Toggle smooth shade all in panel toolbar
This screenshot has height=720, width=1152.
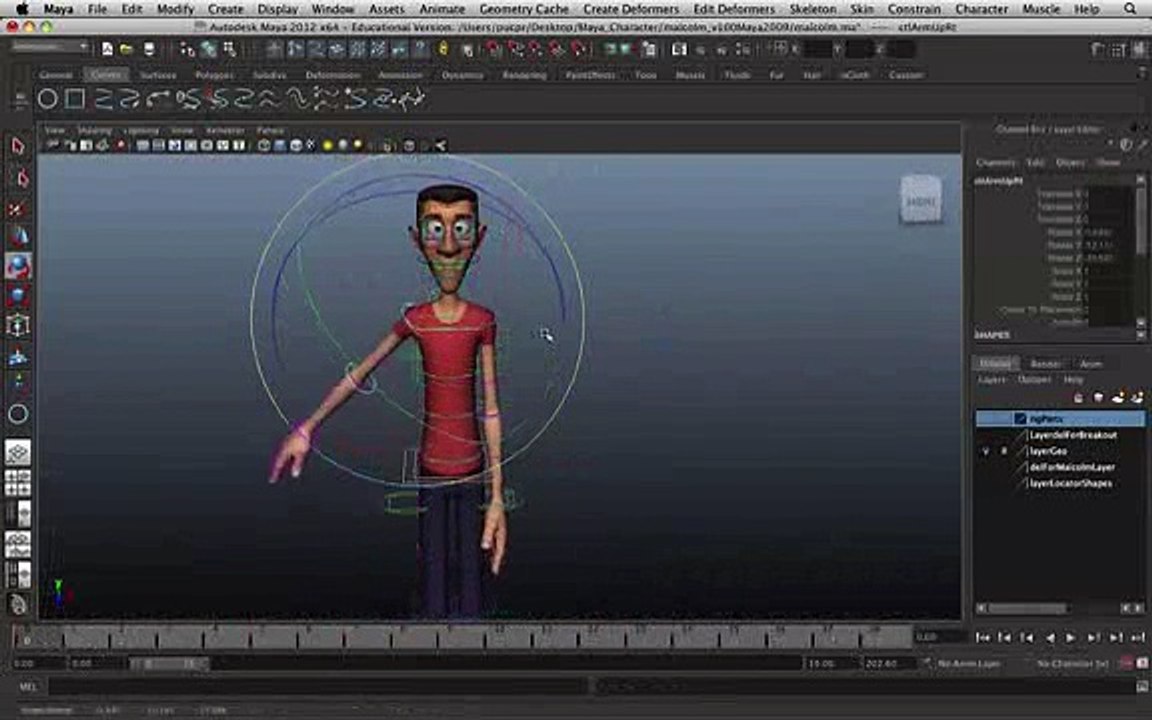coord(280,145)
